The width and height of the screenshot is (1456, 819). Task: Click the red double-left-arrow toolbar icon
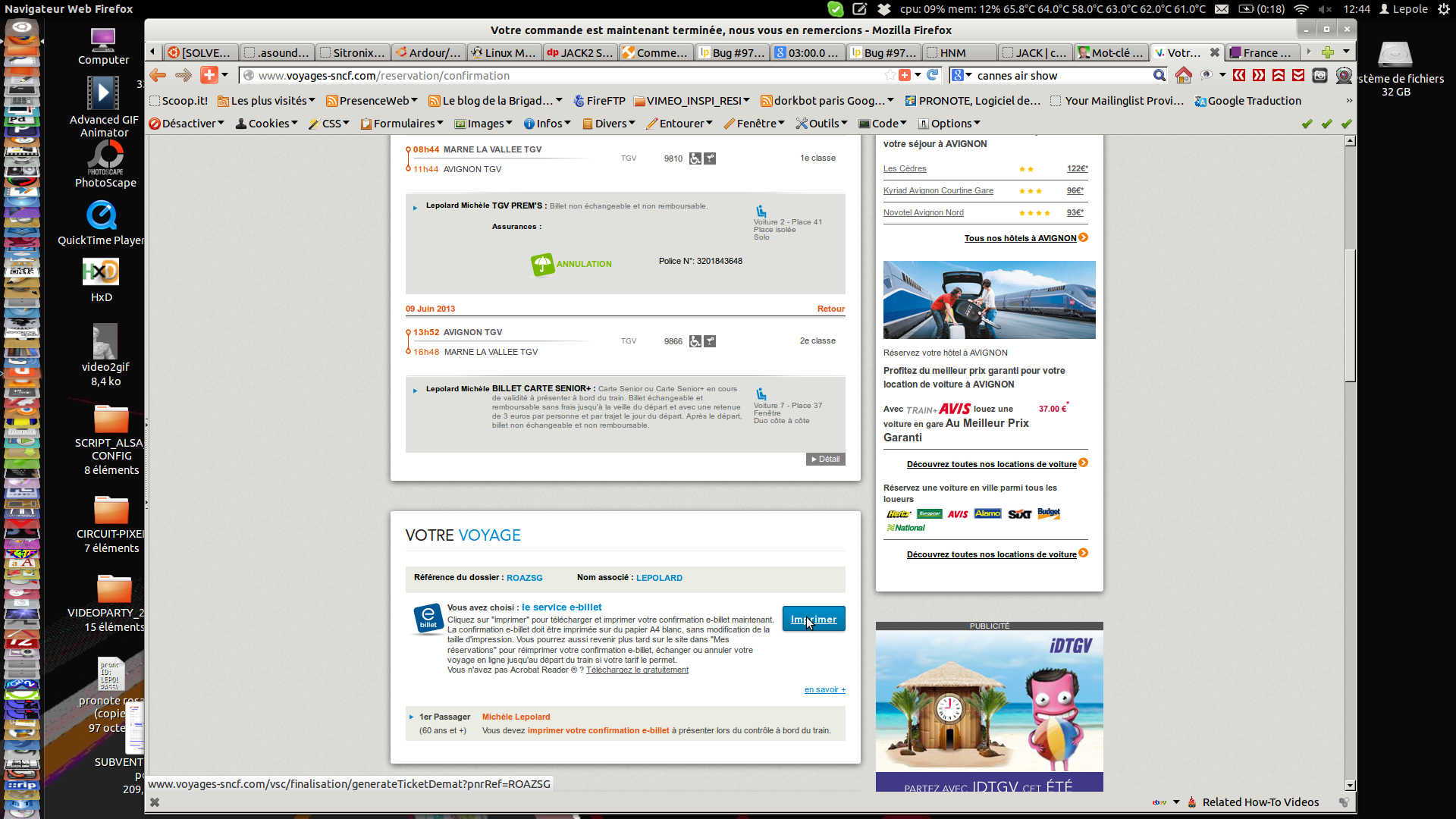point(1239,75)
